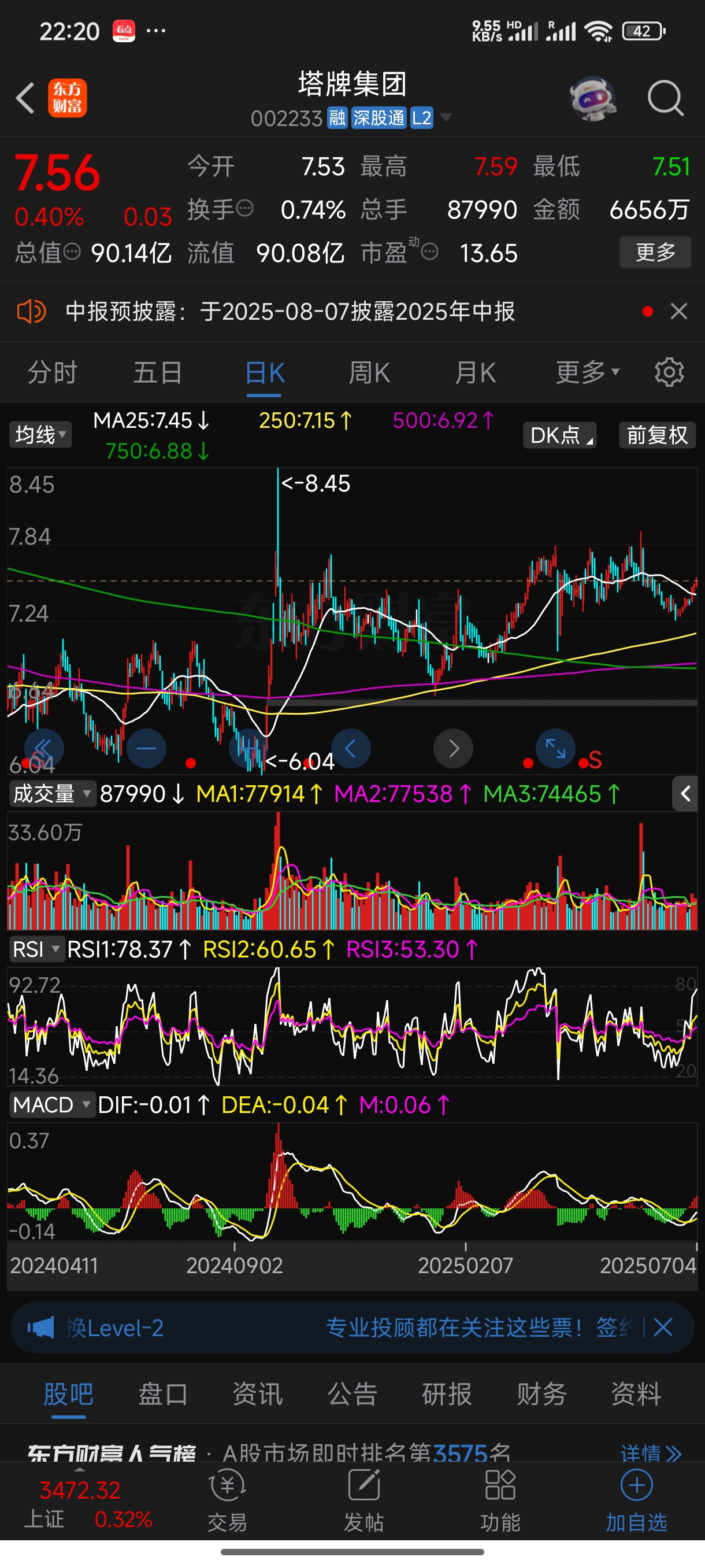705x1568 pixels.
Task: Open 详情 ranking details link
Action: tap(651, 1454)
